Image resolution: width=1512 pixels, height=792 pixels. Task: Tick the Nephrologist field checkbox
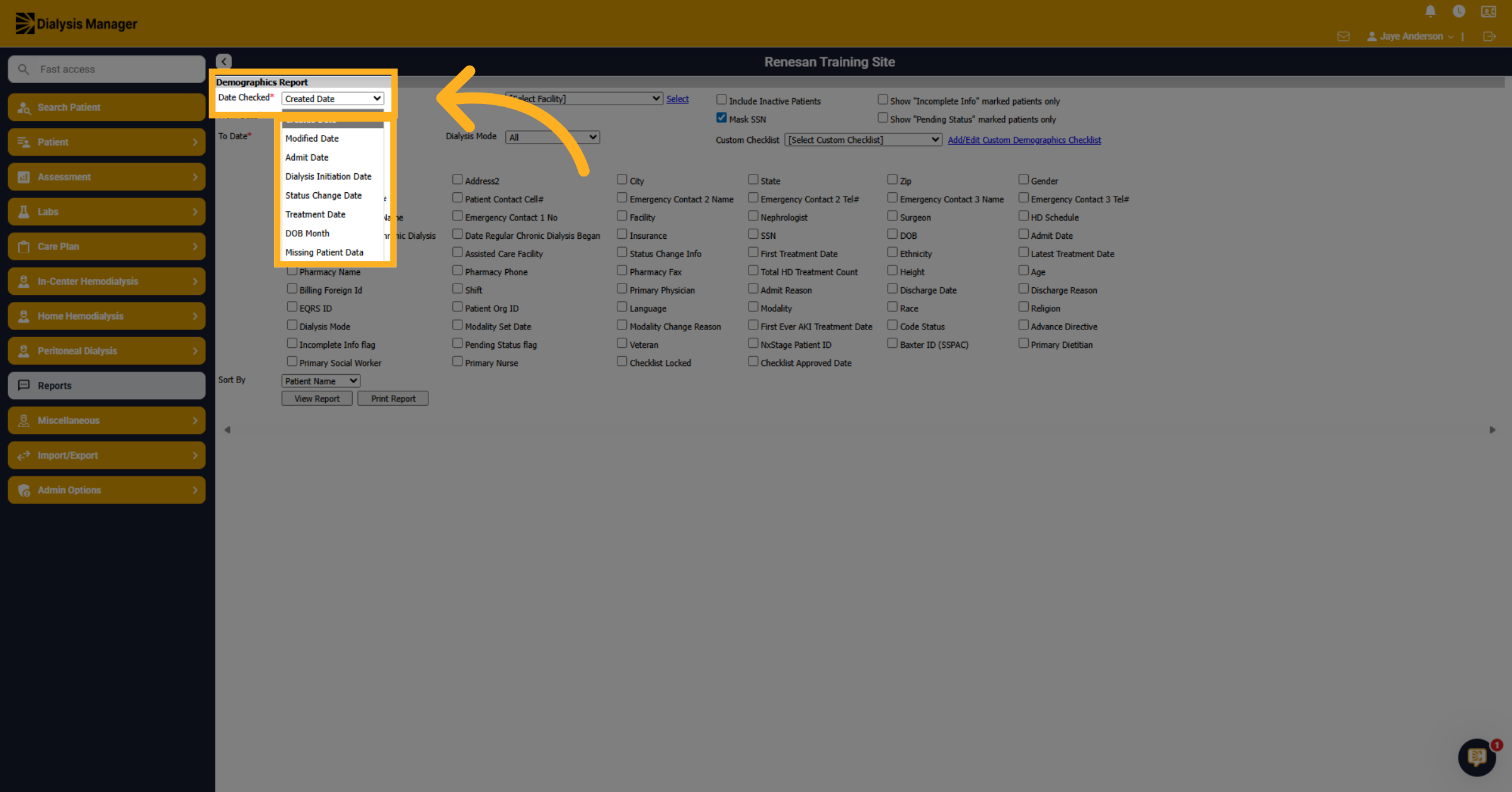pyautogui.click(x=753, y=217)
